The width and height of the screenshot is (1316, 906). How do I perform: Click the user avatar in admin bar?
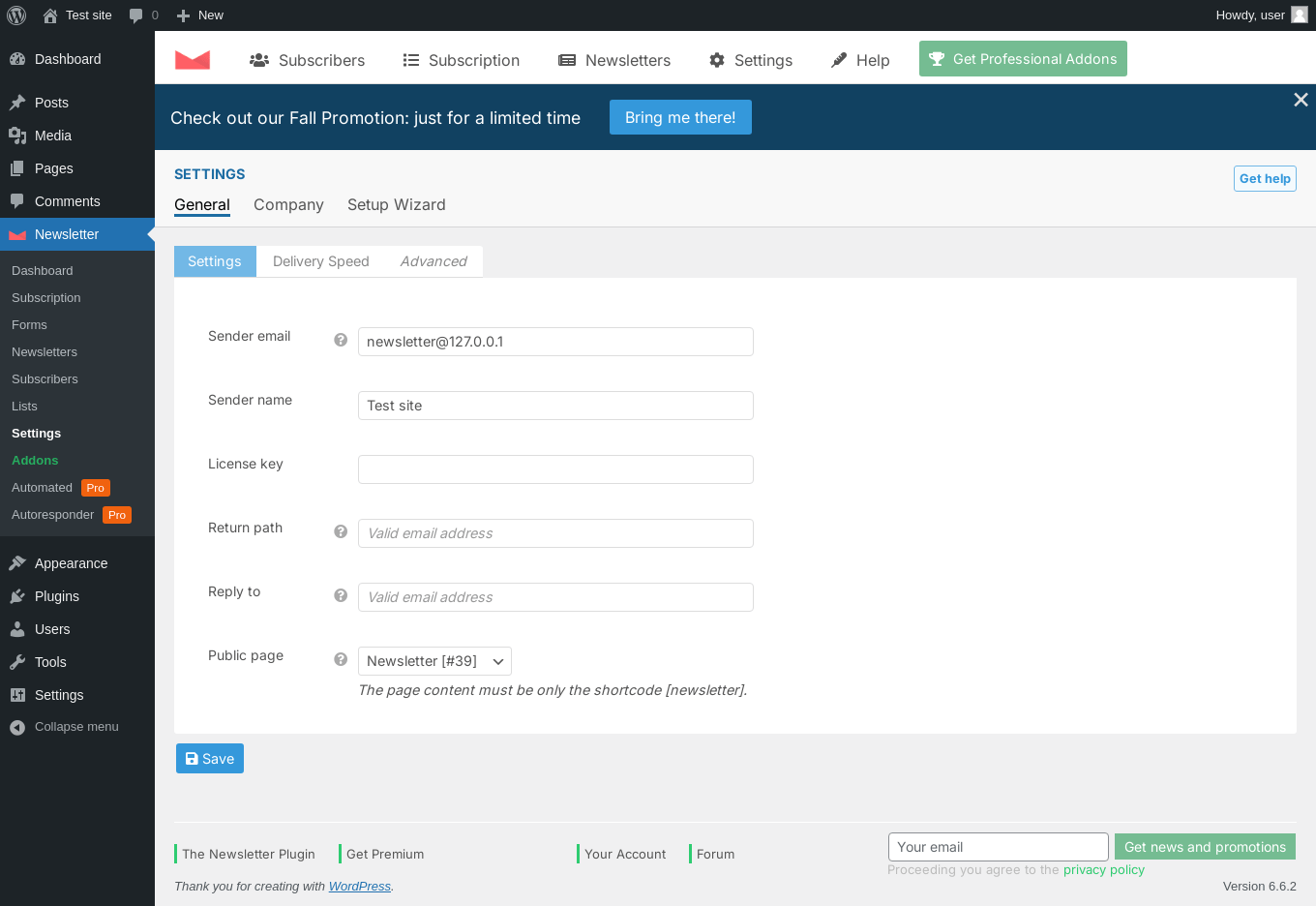point(1300,15)
